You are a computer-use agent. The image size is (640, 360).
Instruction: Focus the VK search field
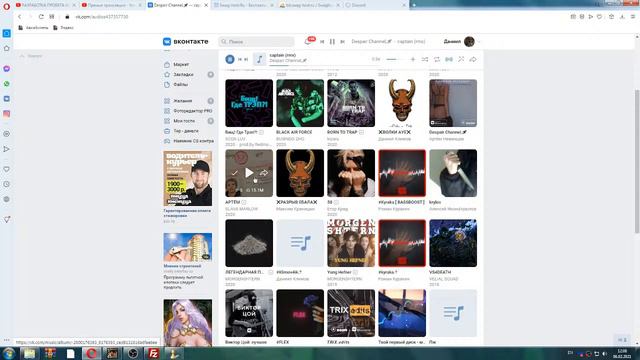pos(256,42)
